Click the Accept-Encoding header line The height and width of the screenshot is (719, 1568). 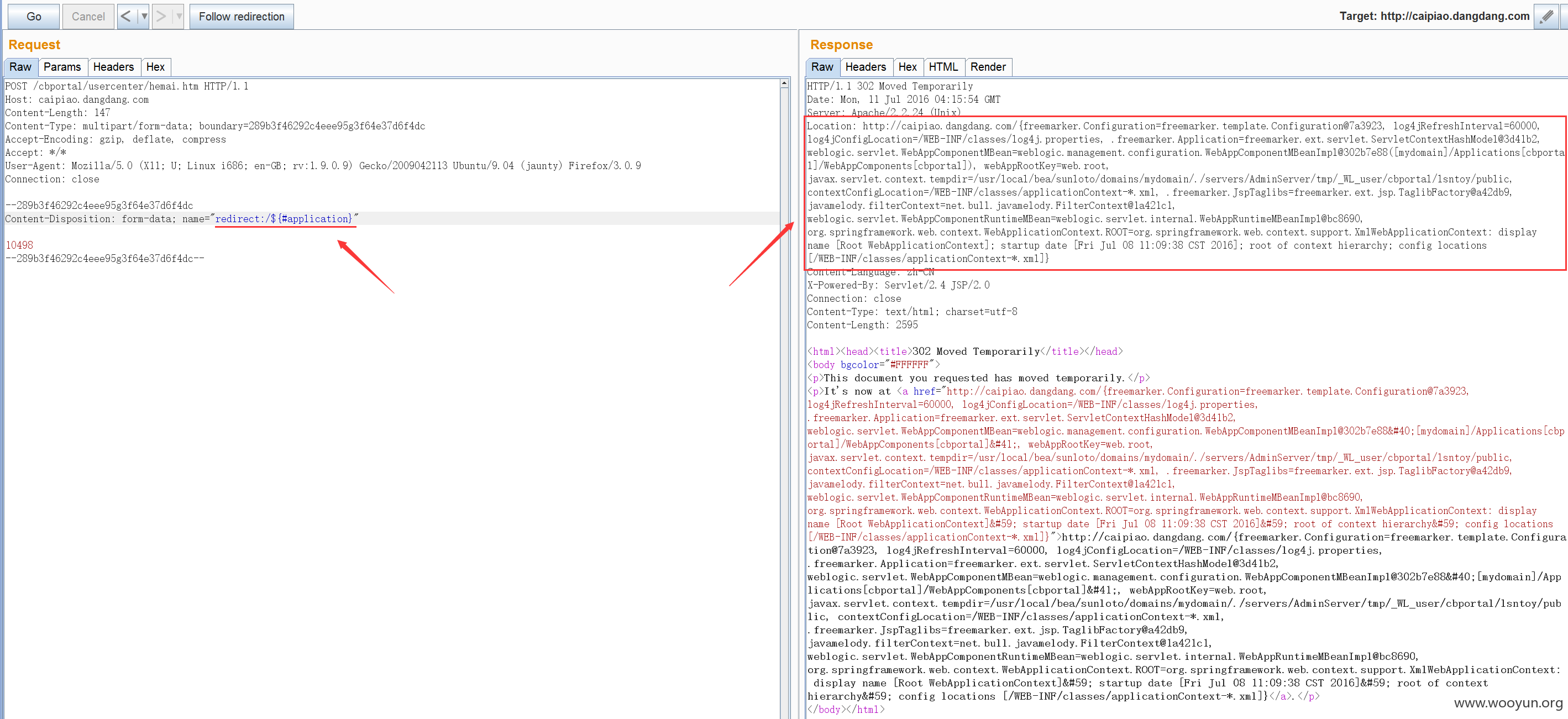(x=116, y=139)
